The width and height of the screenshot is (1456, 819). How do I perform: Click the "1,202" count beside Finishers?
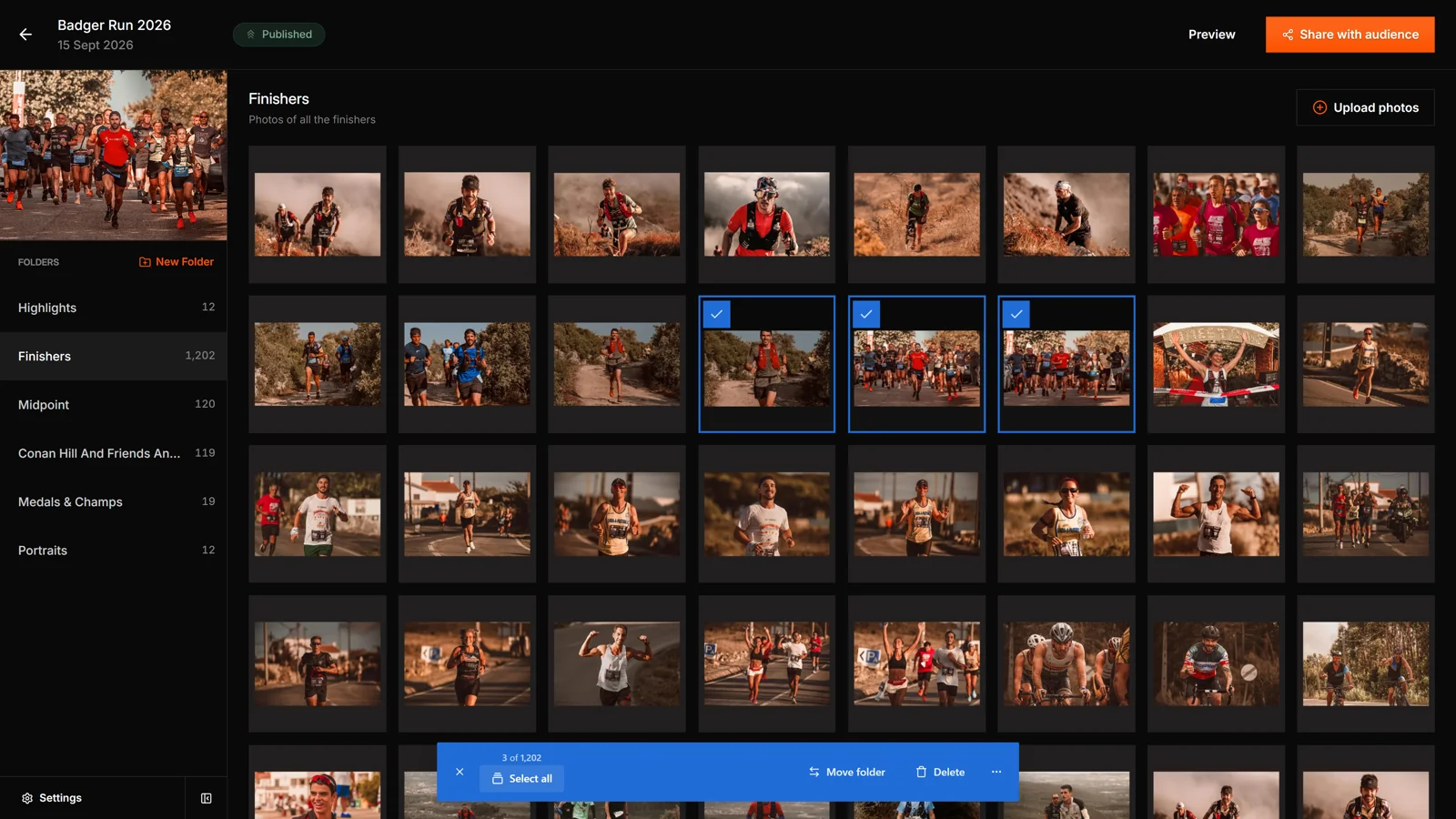click(200, 356)
